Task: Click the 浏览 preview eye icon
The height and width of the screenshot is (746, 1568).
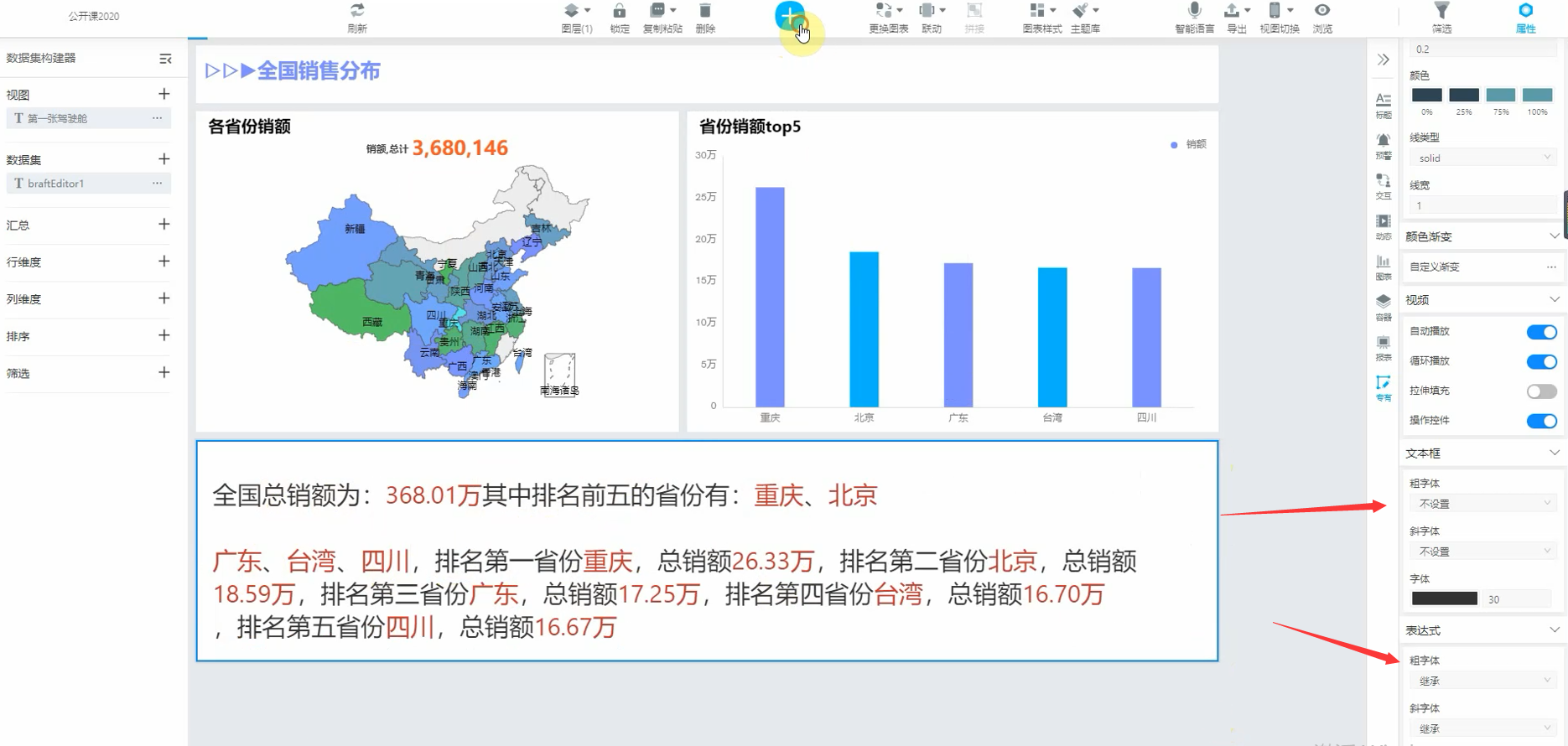Action: click(x=1322, y=11)
